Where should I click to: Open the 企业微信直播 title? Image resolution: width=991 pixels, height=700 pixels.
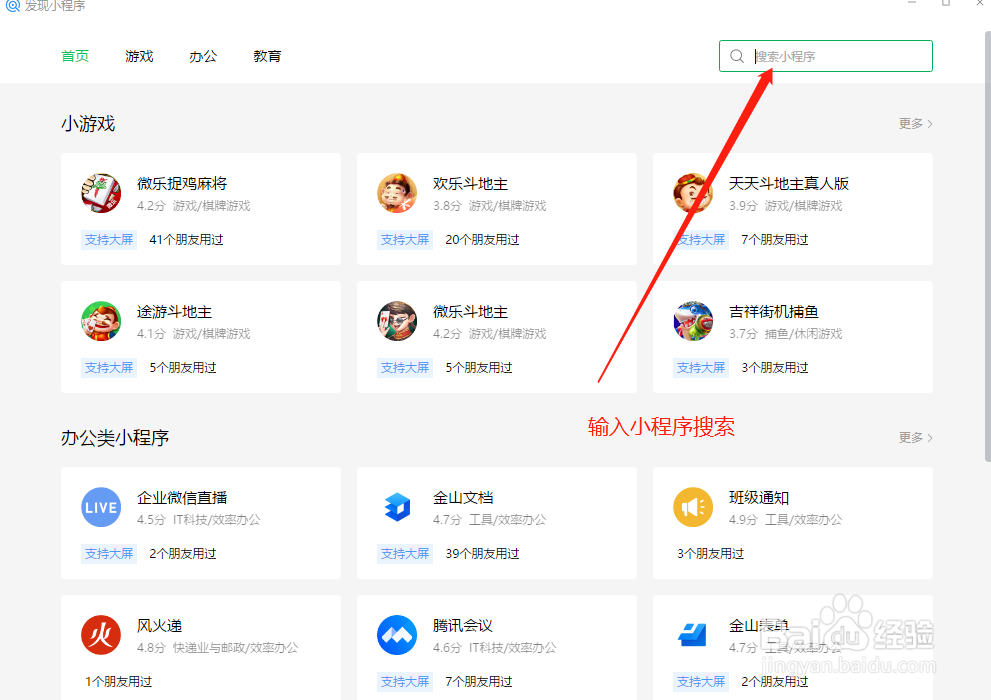(182, 498)
